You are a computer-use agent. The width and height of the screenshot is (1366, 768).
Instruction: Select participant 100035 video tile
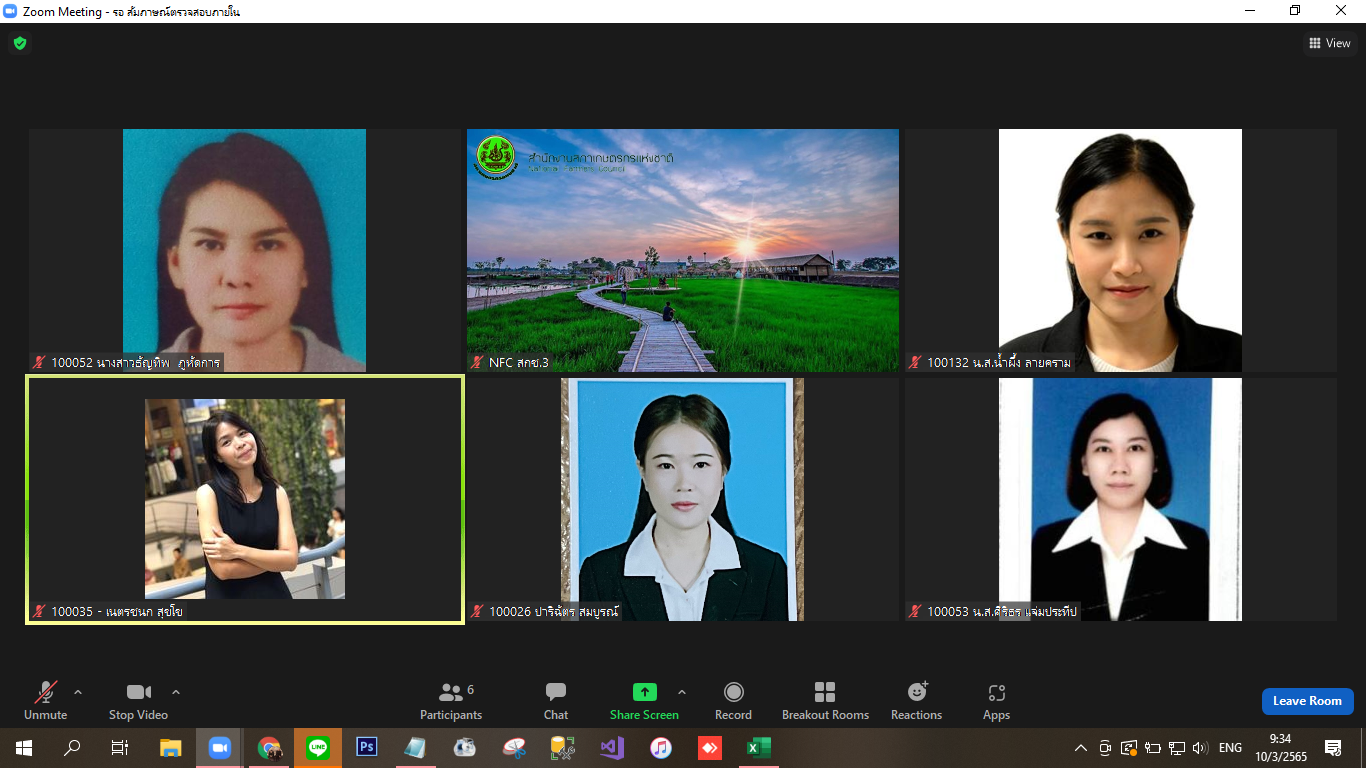(x=245, y=499)
